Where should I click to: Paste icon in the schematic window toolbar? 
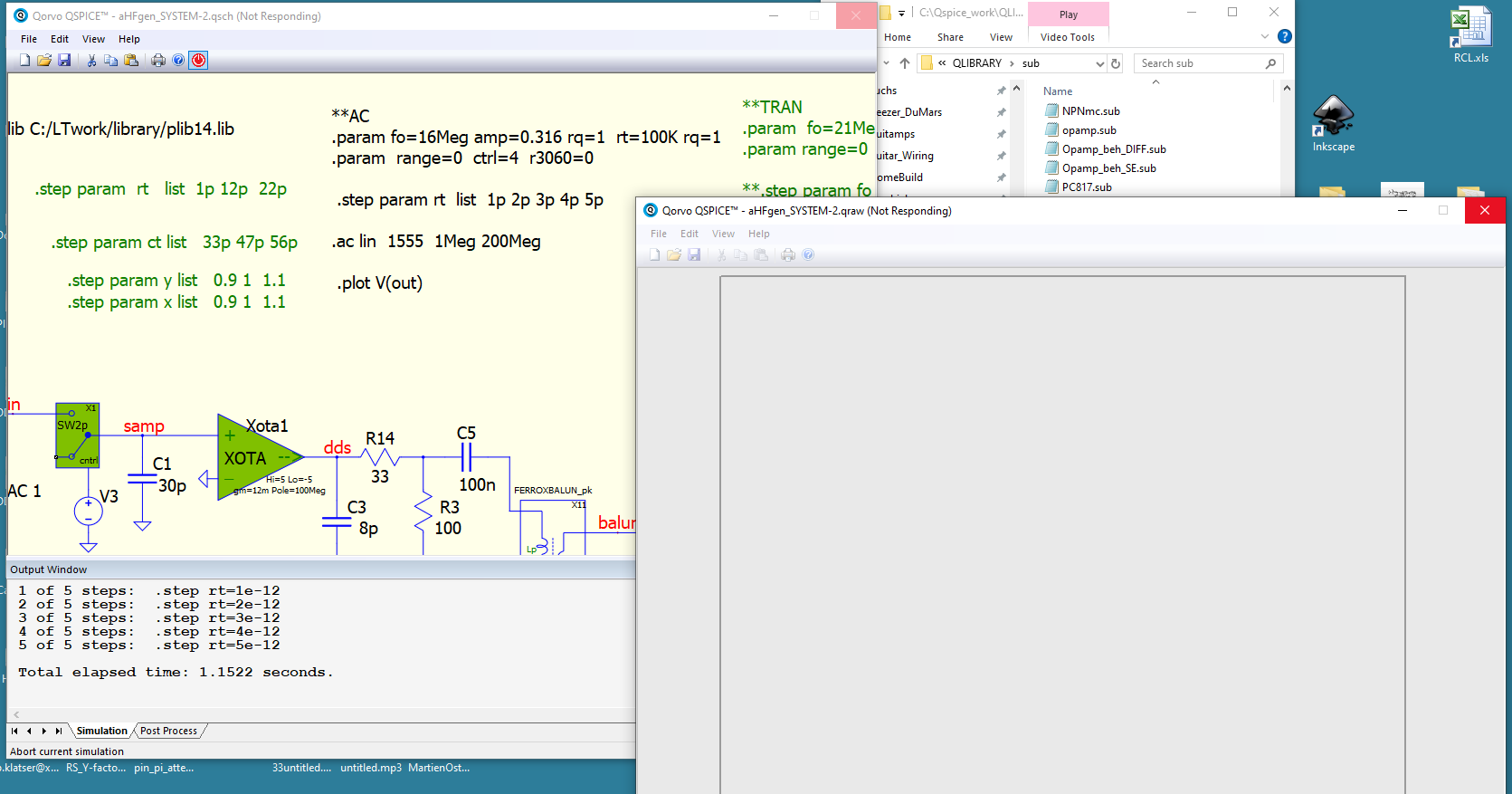tap(131, 61)
